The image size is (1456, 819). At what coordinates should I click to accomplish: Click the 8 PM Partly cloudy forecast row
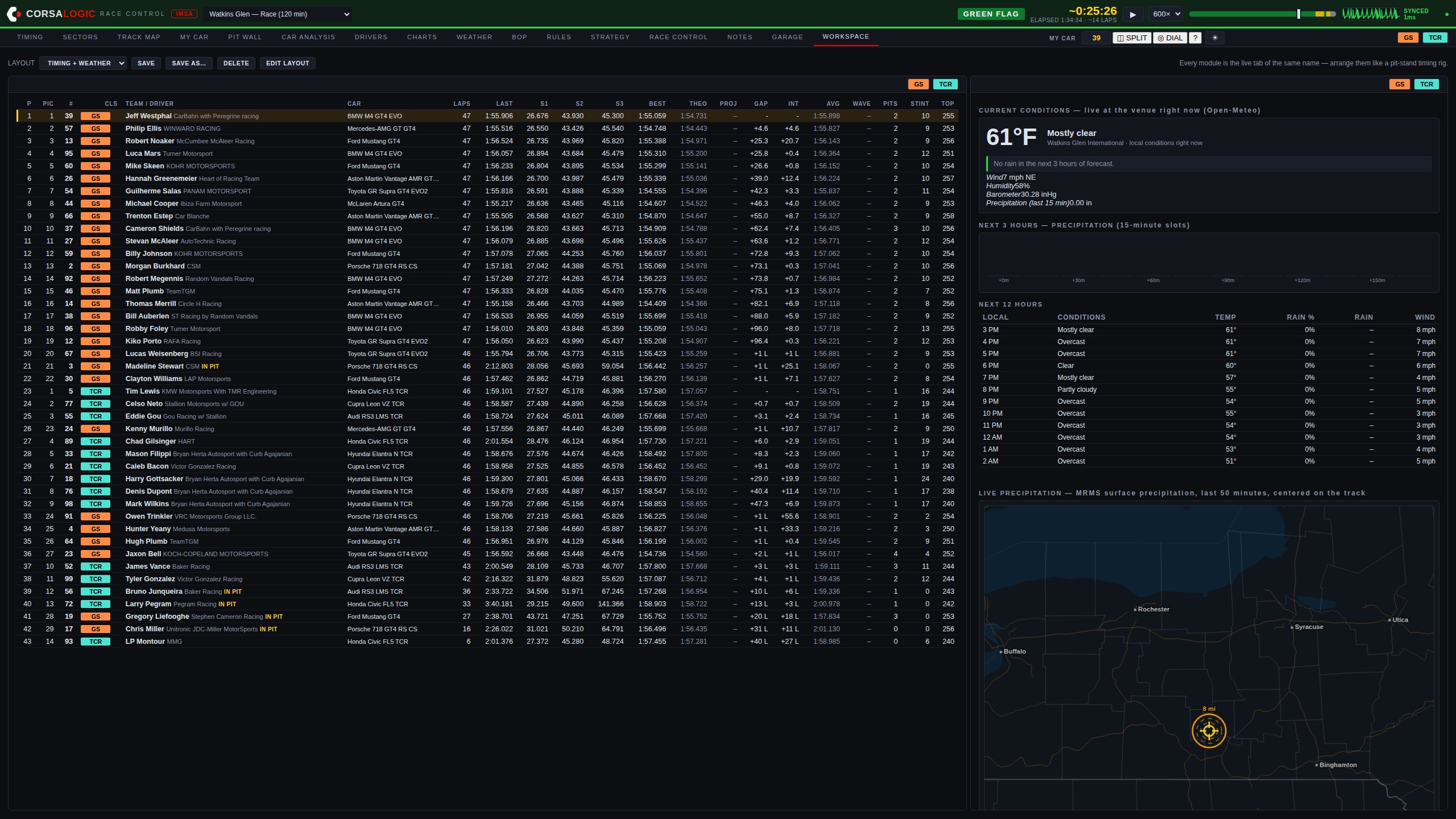1209,390
